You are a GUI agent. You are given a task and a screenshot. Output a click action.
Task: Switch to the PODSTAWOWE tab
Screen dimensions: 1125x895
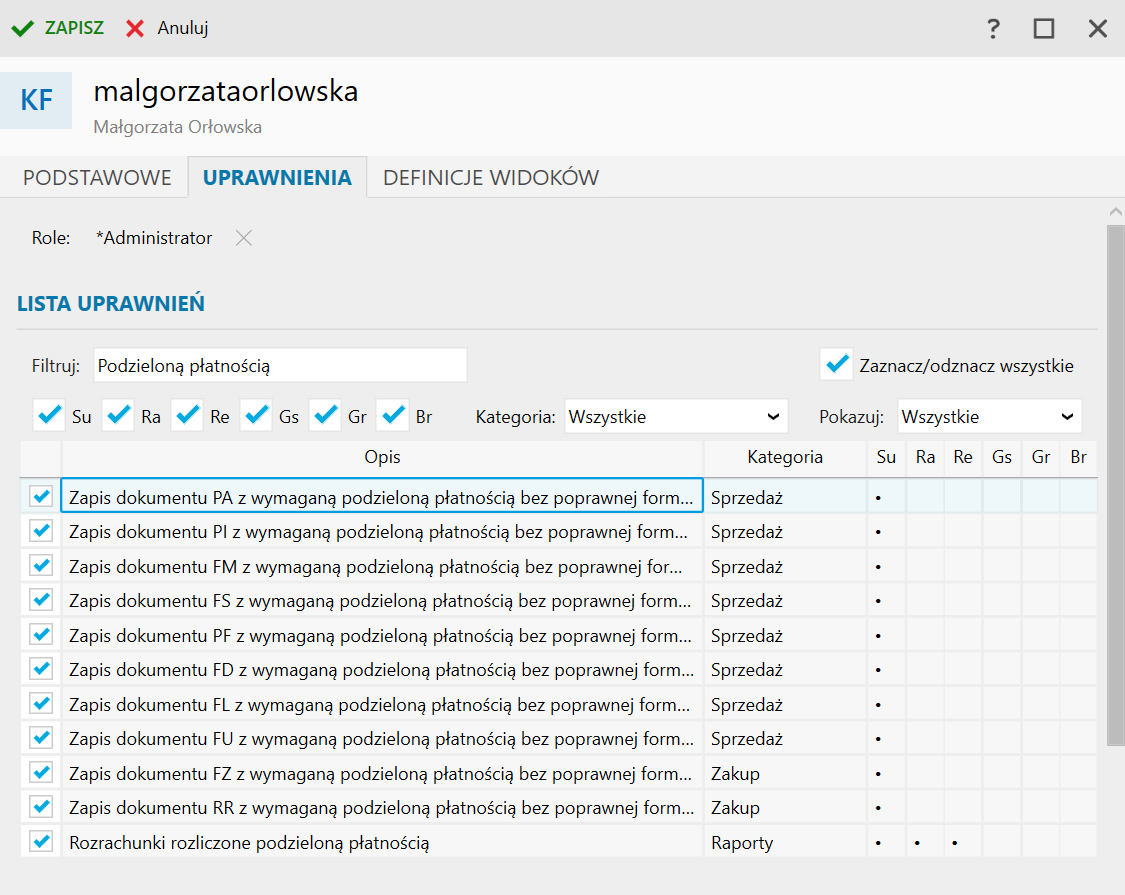click(97, 177)
